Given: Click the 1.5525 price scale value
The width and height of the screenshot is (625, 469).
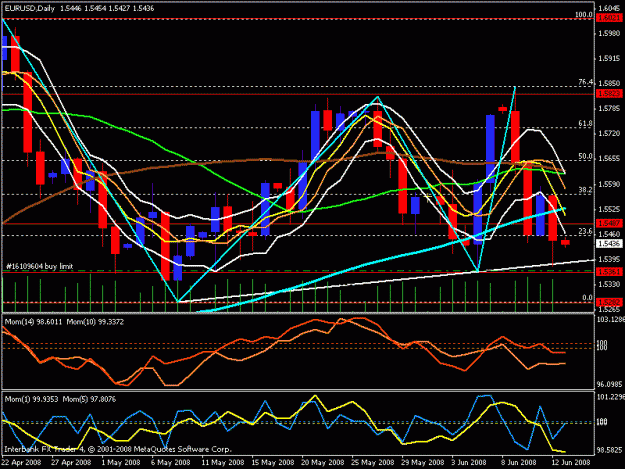Looking at the screenshot, I should [610, 209].
